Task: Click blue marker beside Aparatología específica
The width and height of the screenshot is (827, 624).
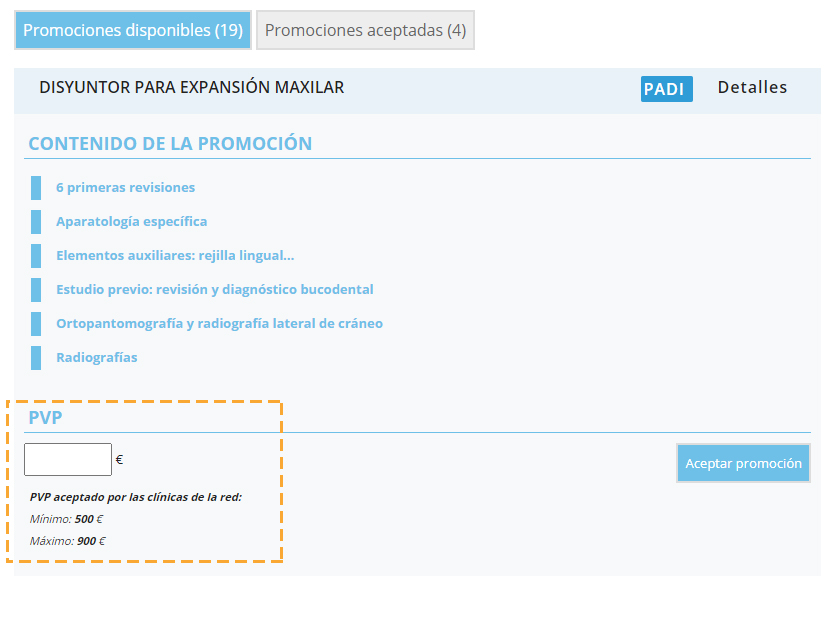Action: click(x=36, y=222)
